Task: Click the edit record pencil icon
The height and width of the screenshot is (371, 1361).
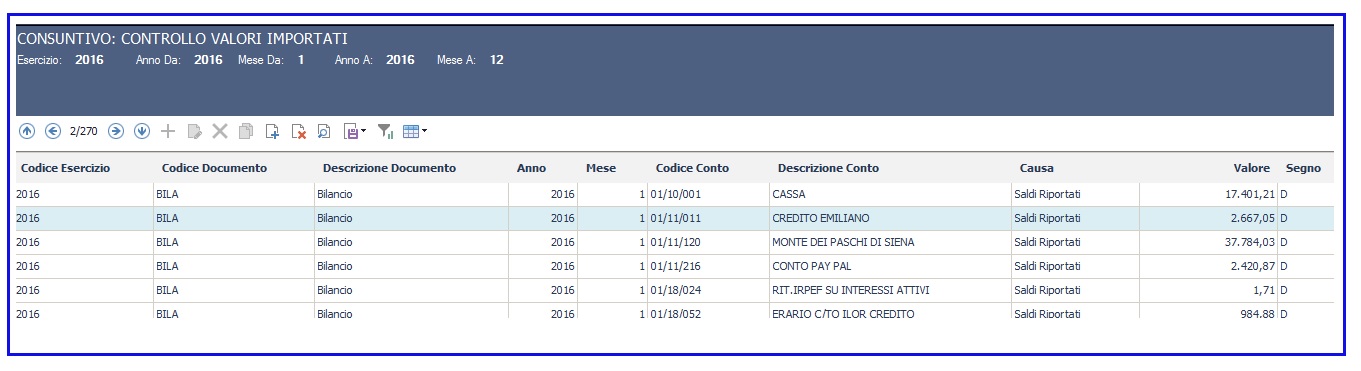Action: [195, 131]
